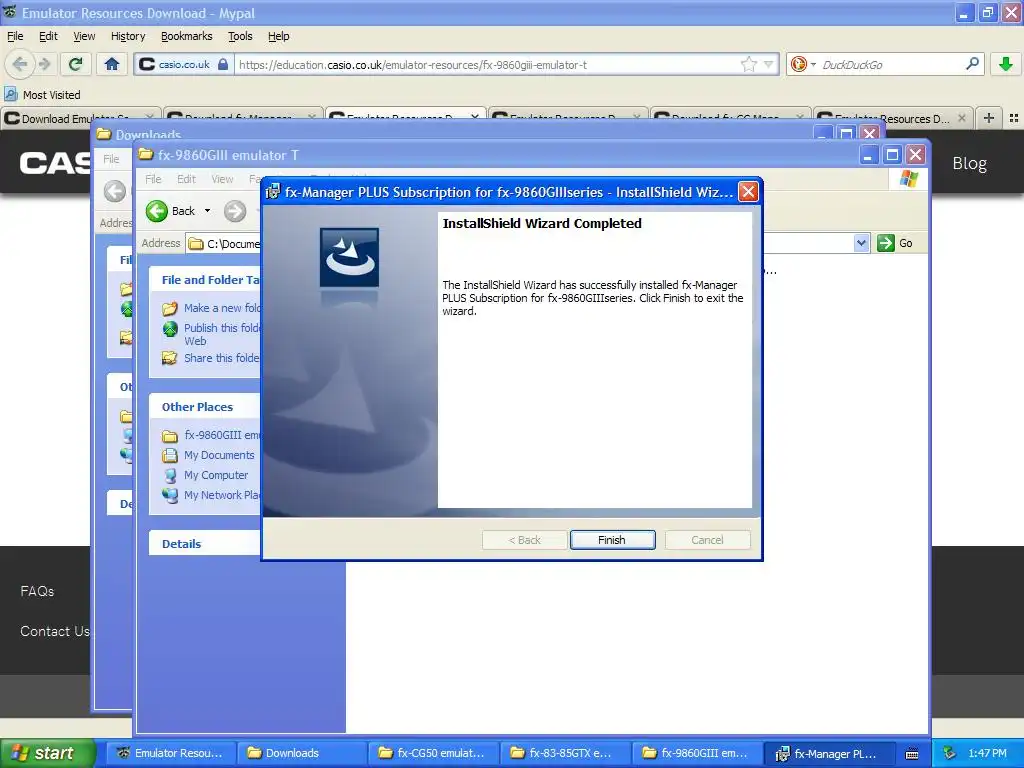Open Edit menu in fx-9860GIII Explorer window
1024x768 pixels.
(186, 179)
